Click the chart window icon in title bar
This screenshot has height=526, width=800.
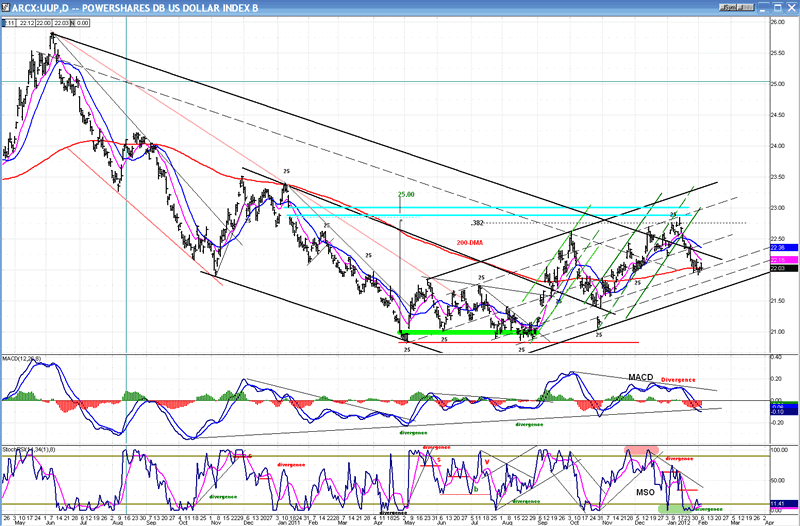pos(6,5)
